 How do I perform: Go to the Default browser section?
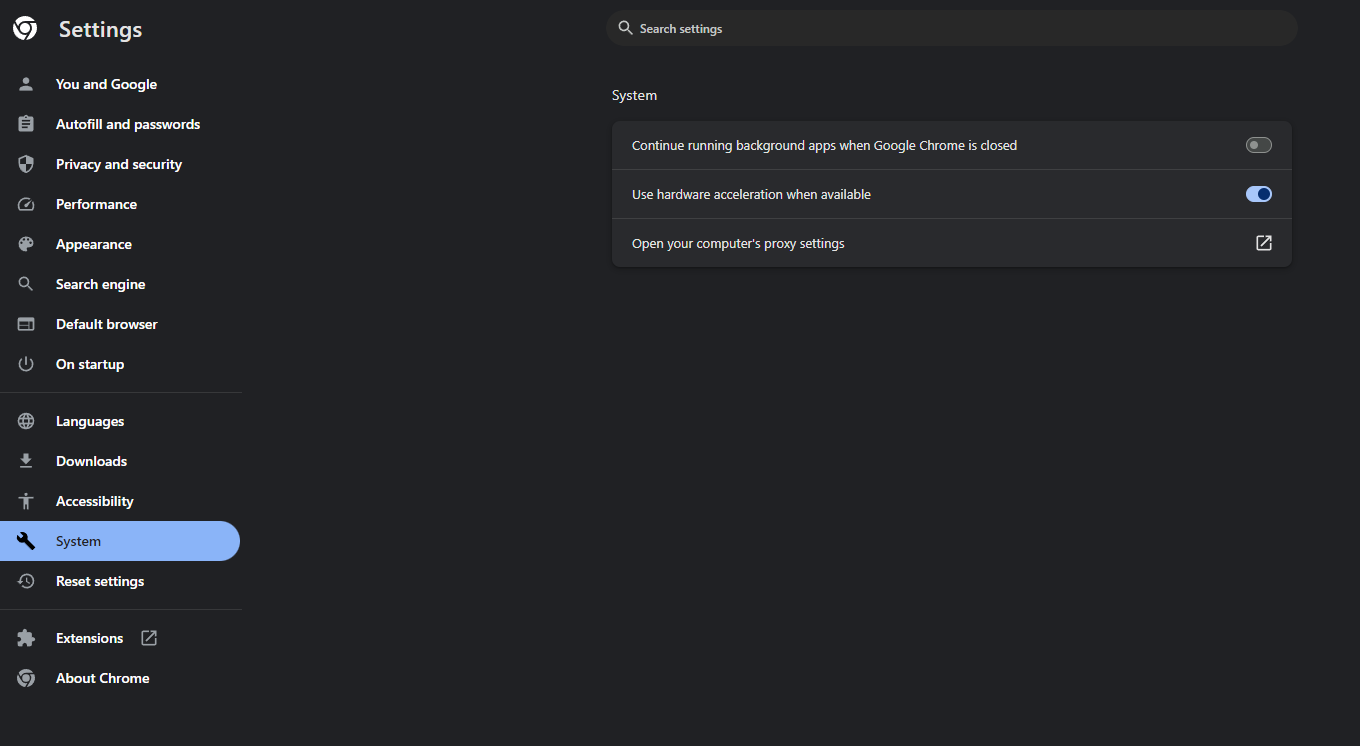106,324
